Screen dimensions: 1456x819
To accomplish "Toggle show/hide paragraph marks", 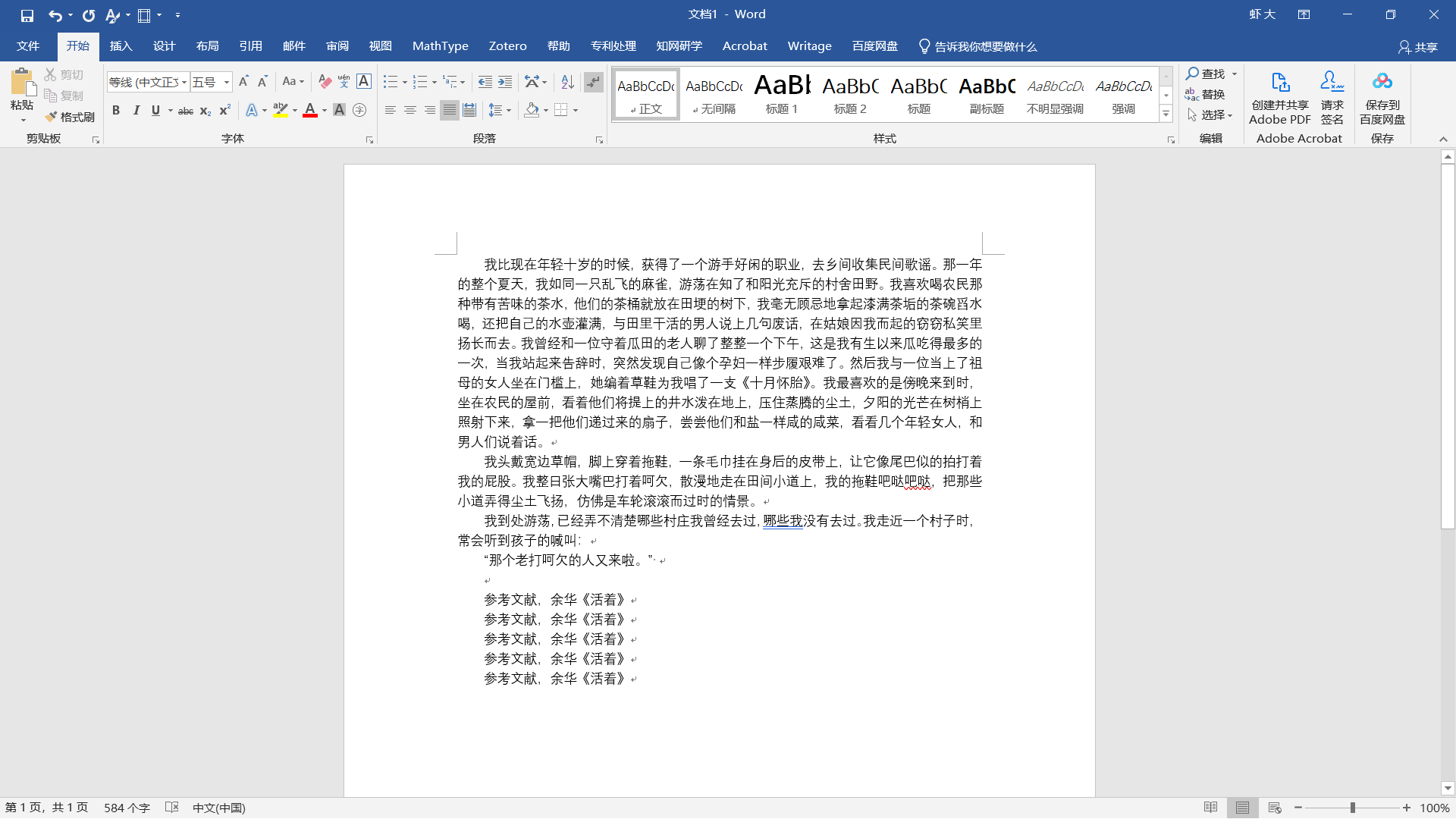I will 594,81.
